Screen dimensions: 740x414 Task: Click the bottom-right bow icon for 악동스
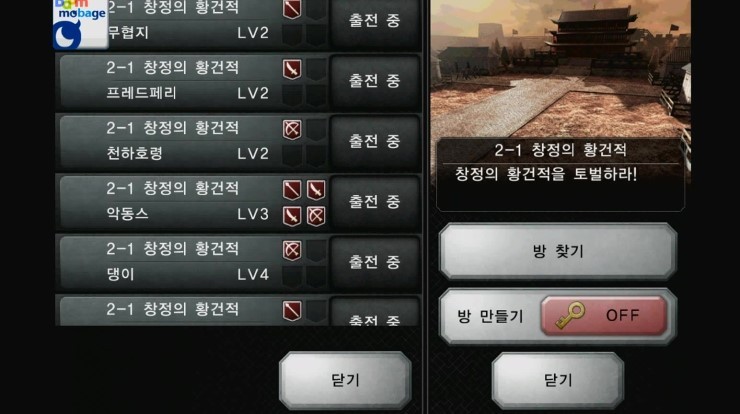coord(316,216)
